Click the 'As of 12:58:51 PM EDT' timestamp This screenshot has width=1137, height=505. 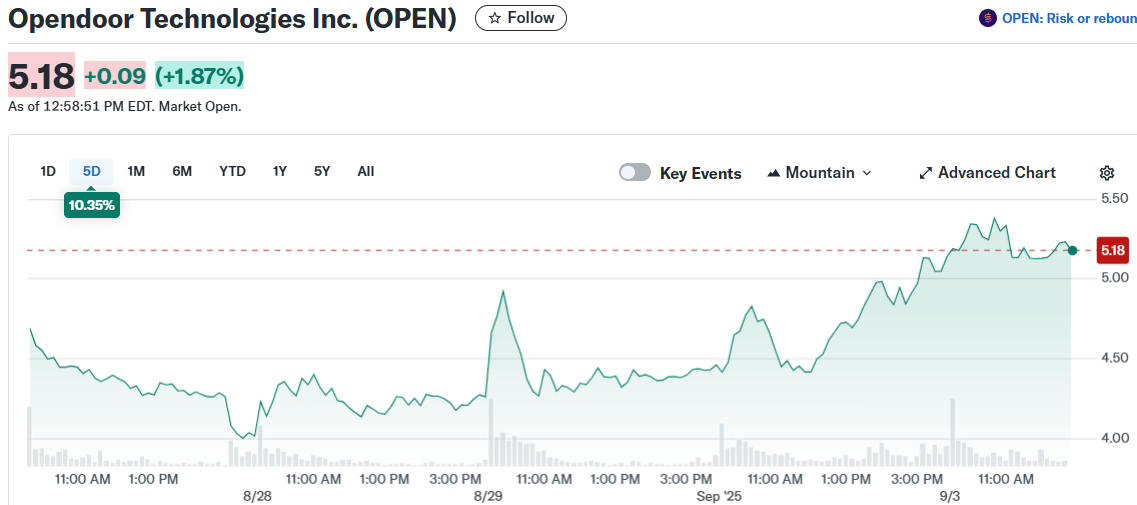tap(125, 107)
